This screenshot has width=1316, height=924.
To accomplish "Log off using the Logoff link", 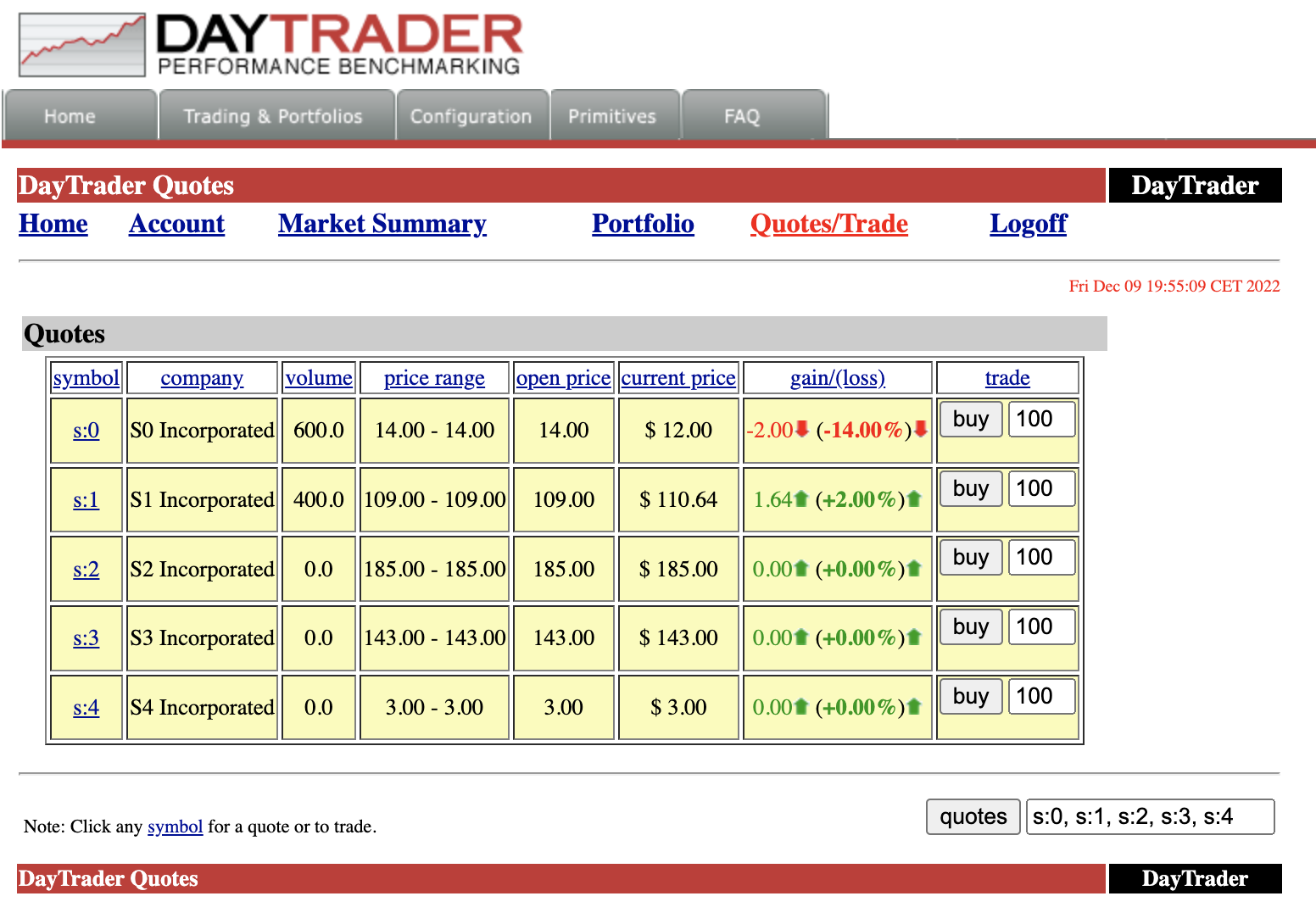I will pyautogui.click(x=1028, y=224).
